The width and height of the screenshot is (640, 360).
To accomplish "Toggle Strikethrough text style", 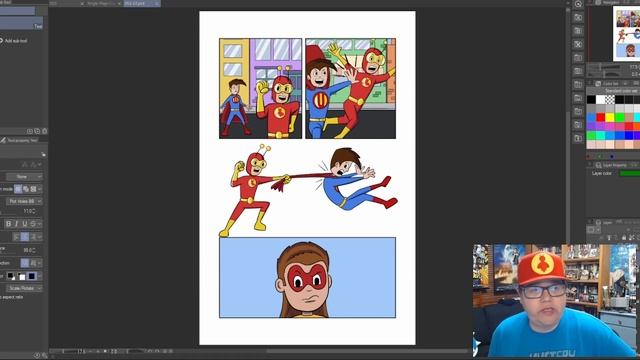I will (33, 224).
